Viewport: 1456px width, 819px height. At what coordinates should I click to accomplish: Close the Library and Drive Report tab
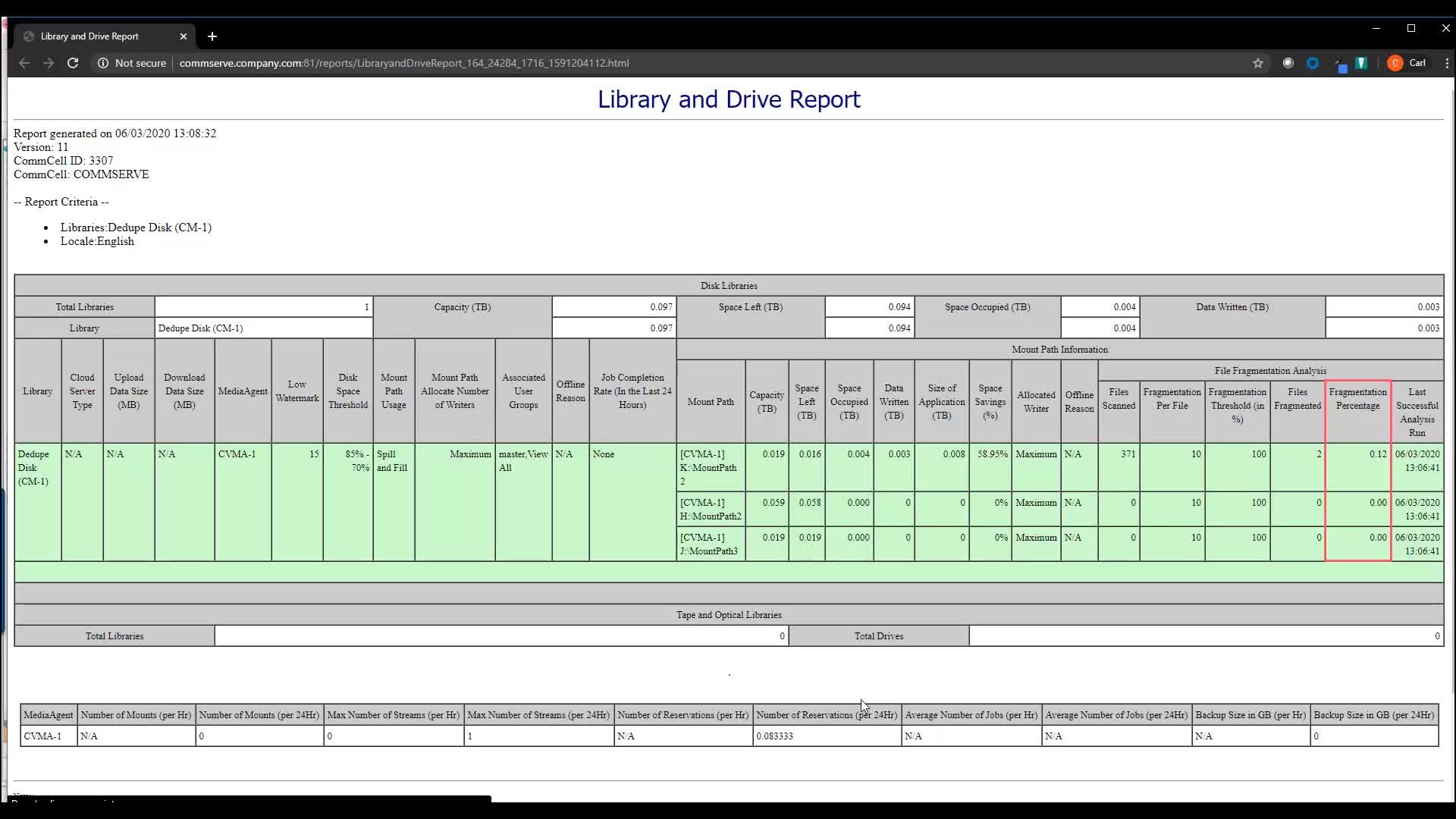(x=184, y=36)
